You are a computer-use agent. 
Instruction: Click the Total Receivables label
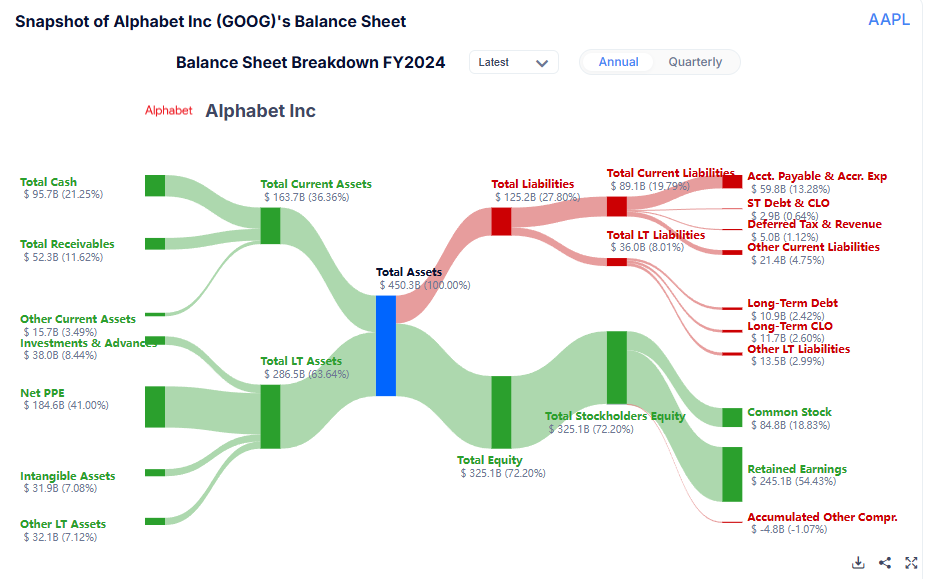(67, 244)
